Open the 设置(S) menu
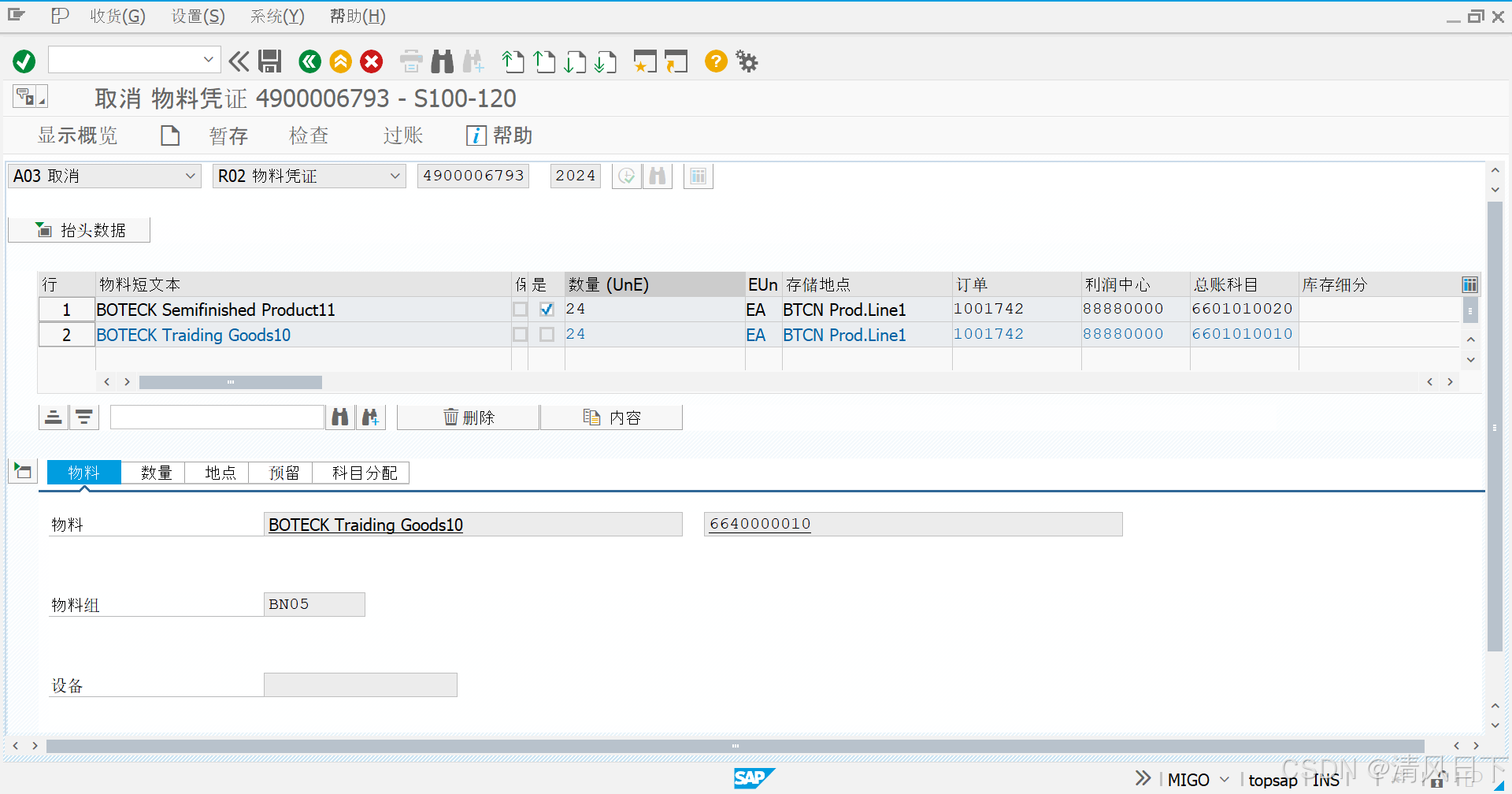The height and width of the screenshot is (794, 1512). click(198, 16)
